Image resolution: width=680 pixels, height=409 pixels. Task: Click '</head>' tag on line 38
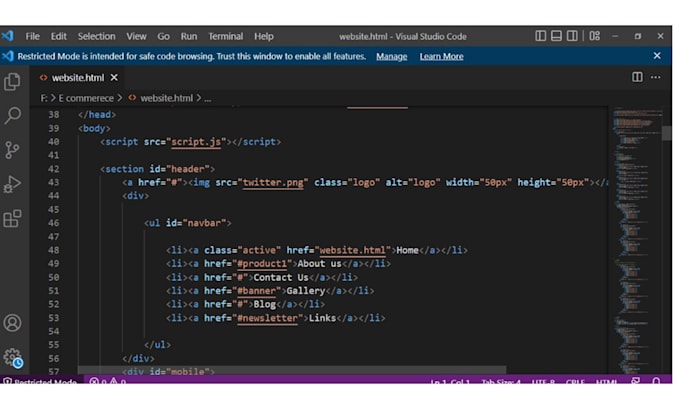click(97, 115)
